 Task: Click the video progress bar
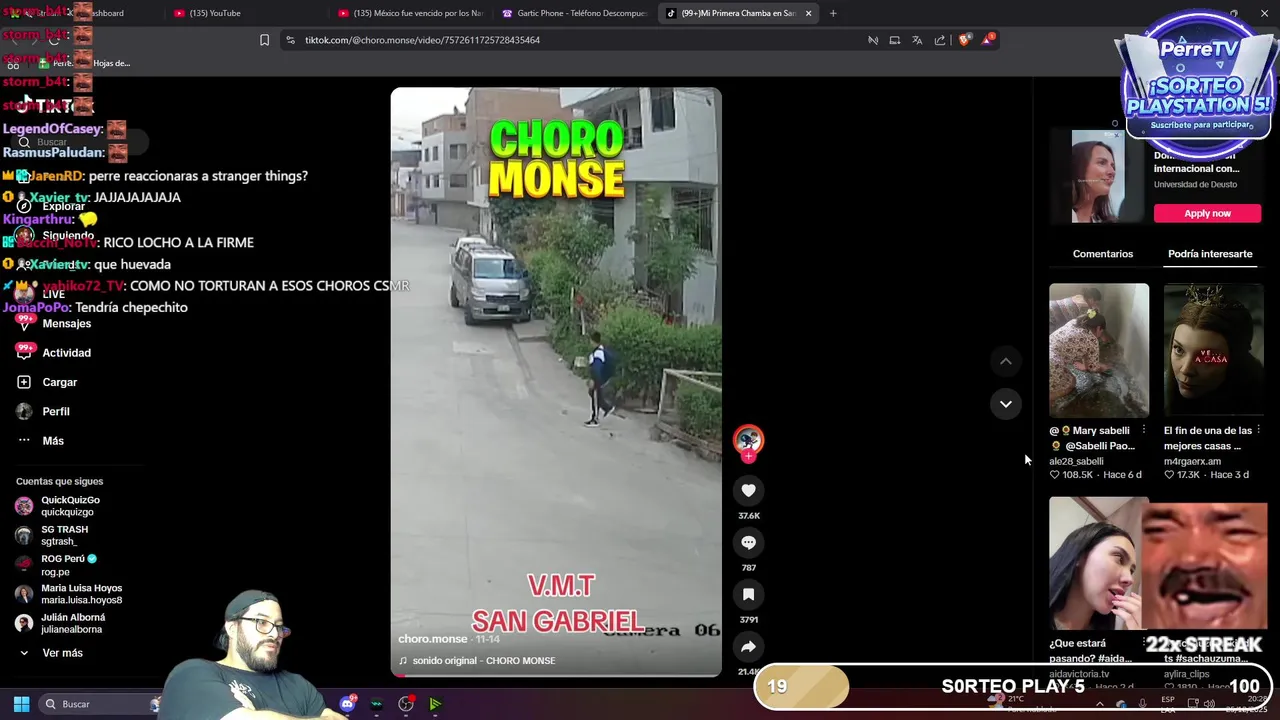[555, 675]
